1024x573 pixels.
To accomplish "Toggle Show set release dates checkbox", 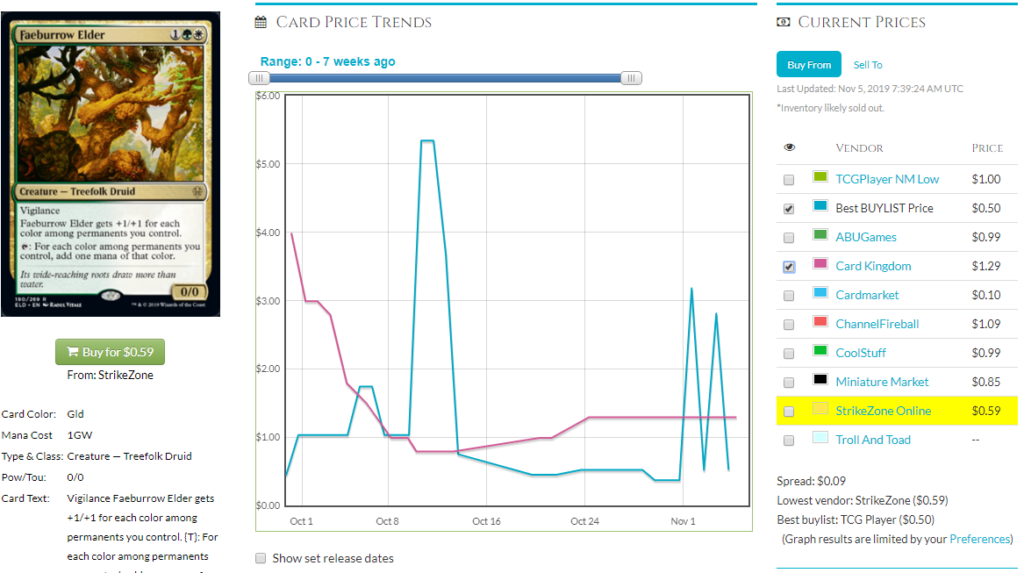I will 261,558.
